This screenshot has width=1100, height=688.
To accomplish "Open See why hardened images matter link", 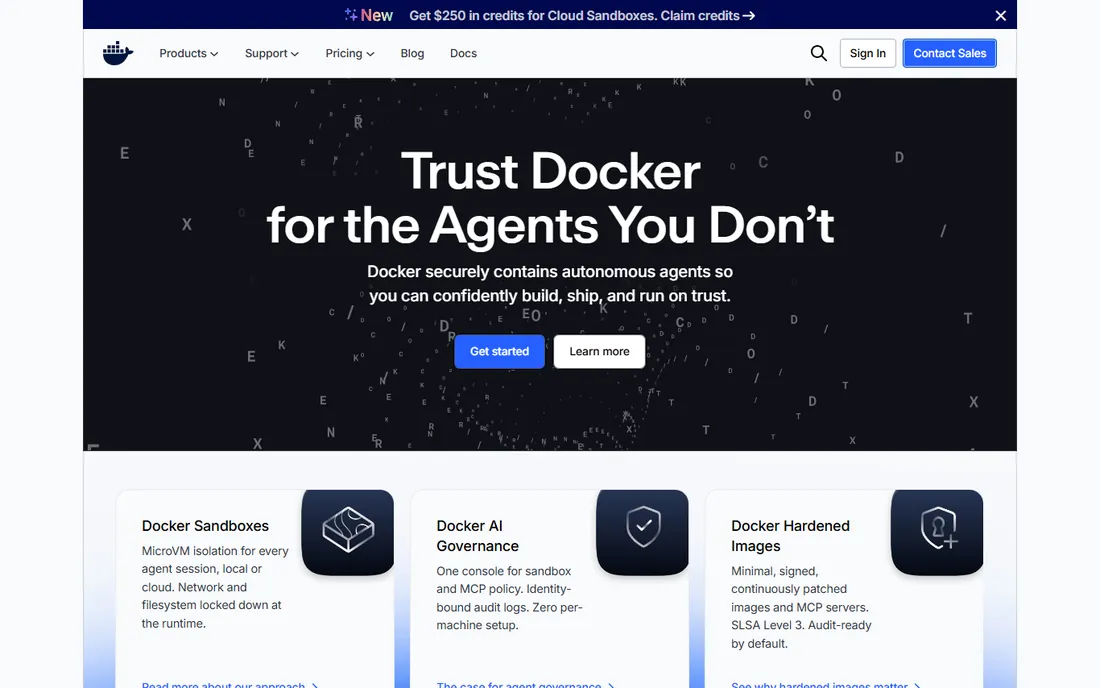I will pos(826,684).
